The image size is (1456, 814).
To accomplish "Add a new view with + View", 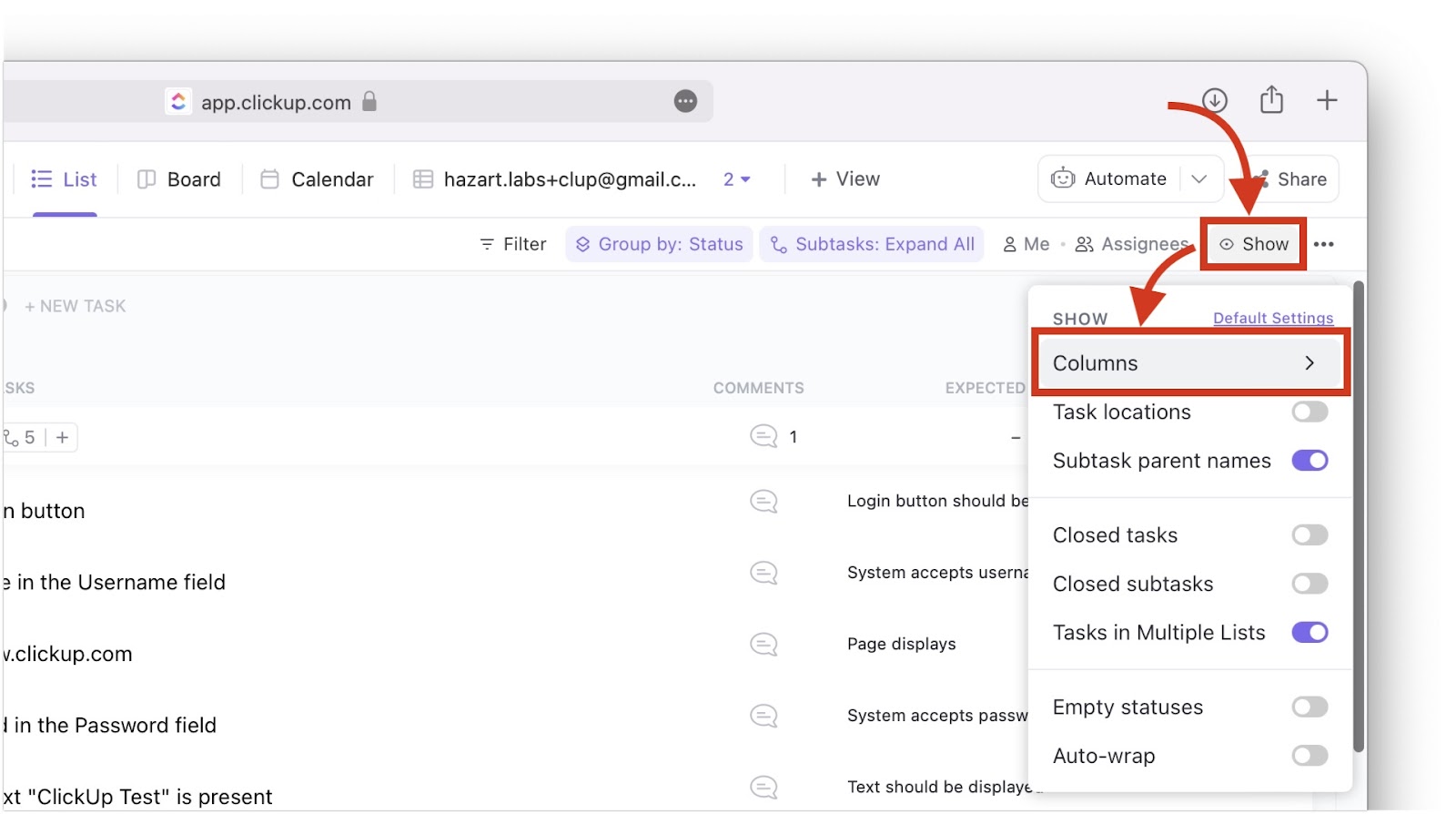I will (845, 179).
